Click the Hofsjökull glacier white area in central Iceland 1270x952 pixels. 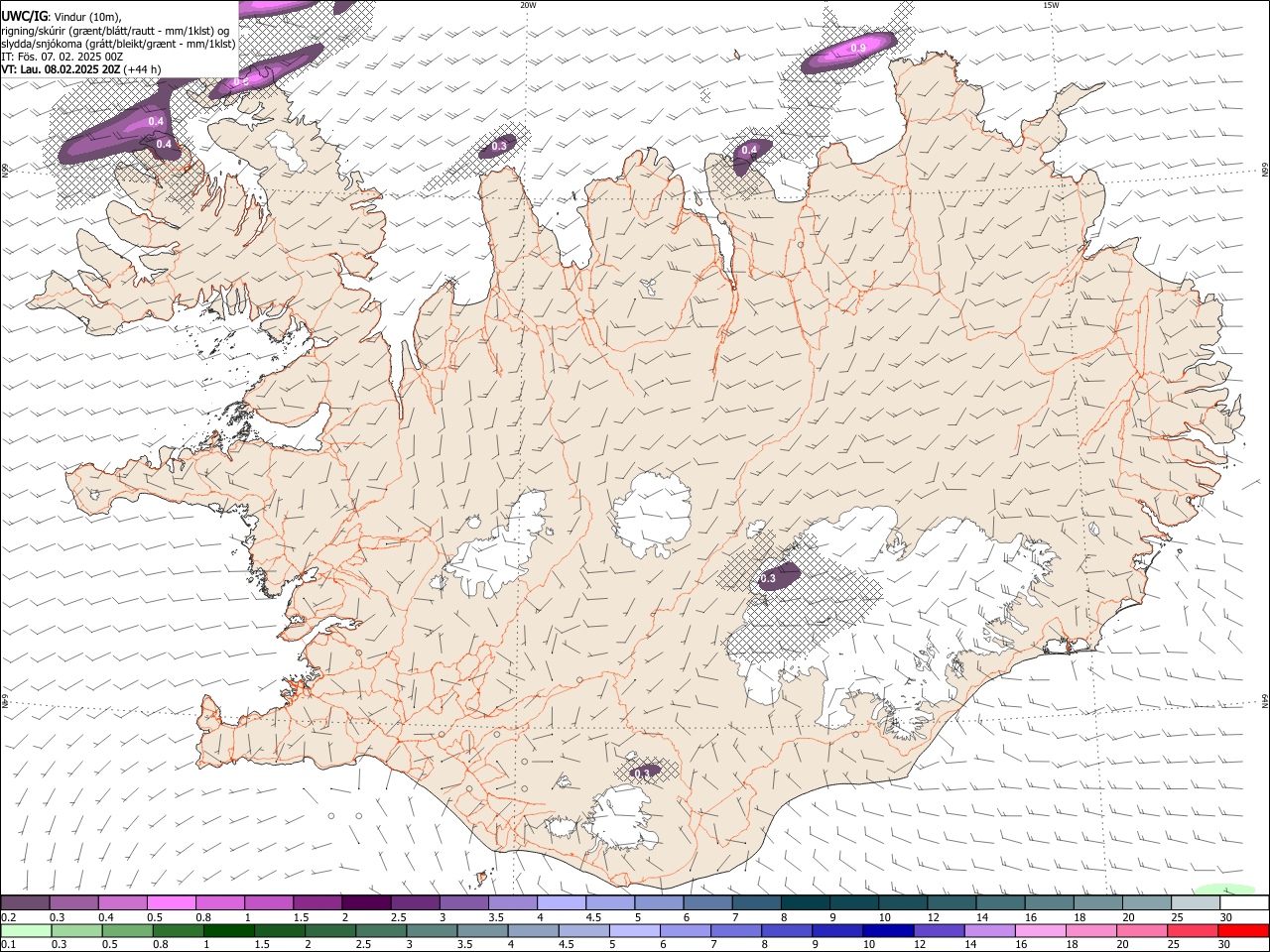pos(653,513)
